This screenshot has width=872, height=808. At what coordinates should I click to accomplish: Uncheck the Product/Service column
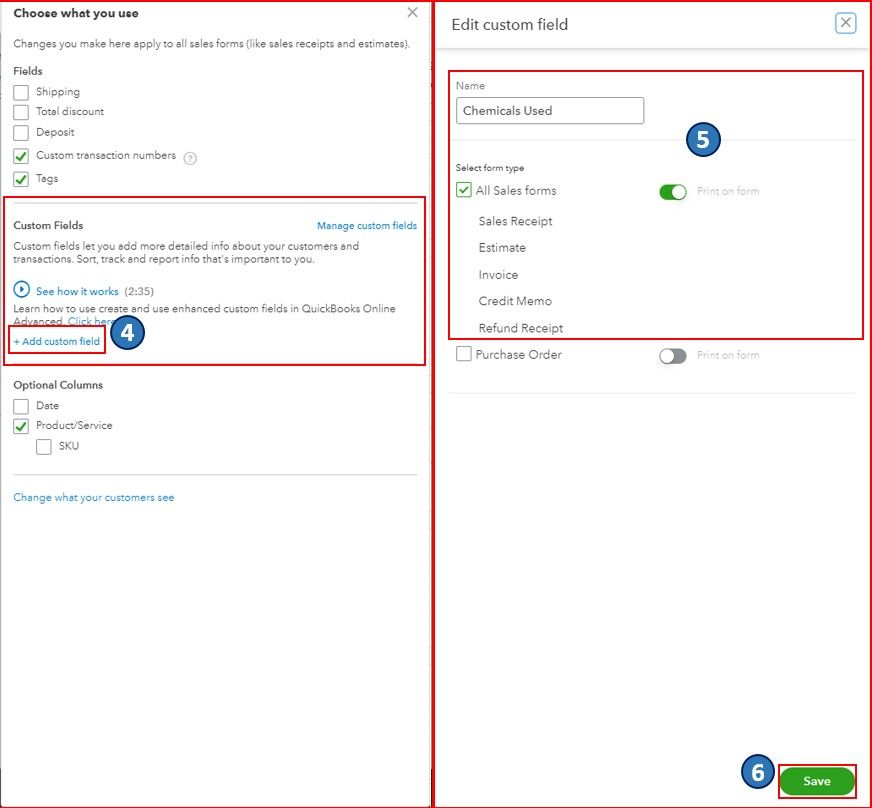point(21,427)
